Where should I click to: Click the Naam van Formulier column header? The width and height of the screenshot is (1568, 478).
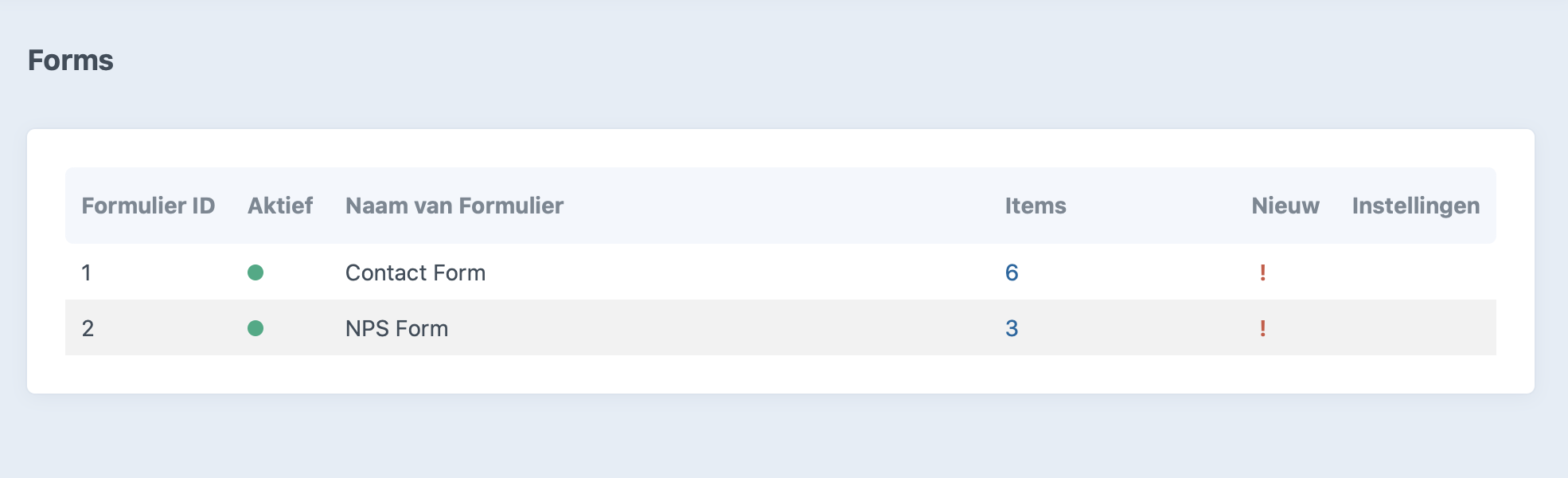click(x=454, y=206)
